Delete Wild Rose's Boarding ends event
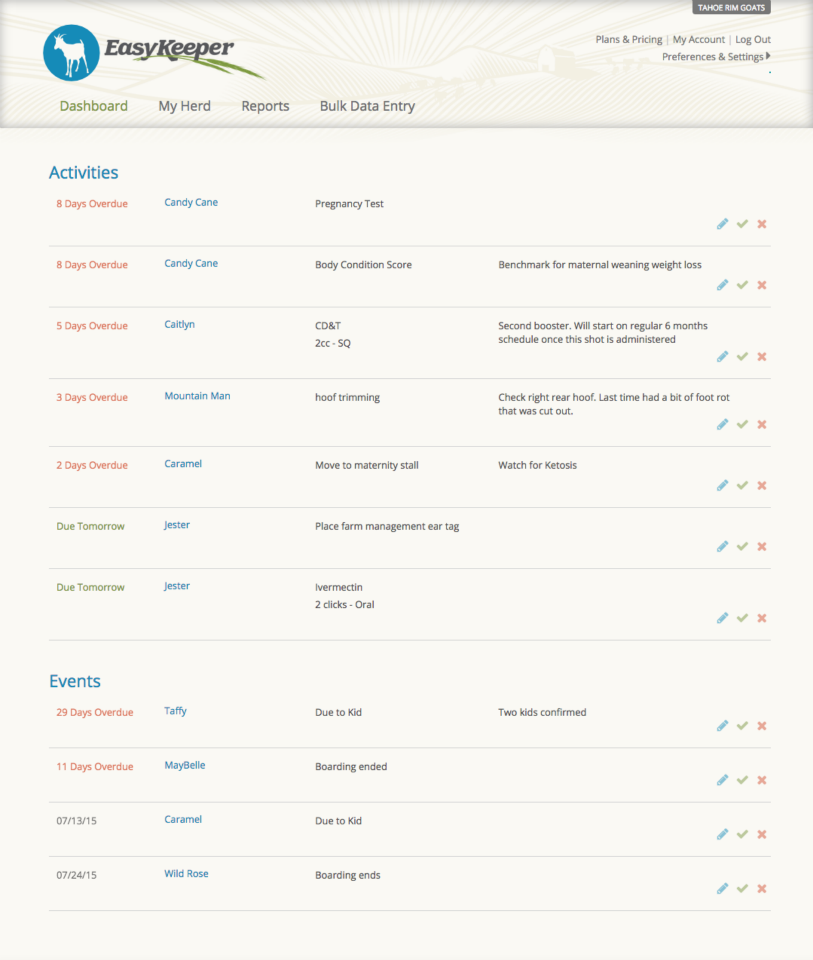The image size is (813, 960). click(761, 887)
